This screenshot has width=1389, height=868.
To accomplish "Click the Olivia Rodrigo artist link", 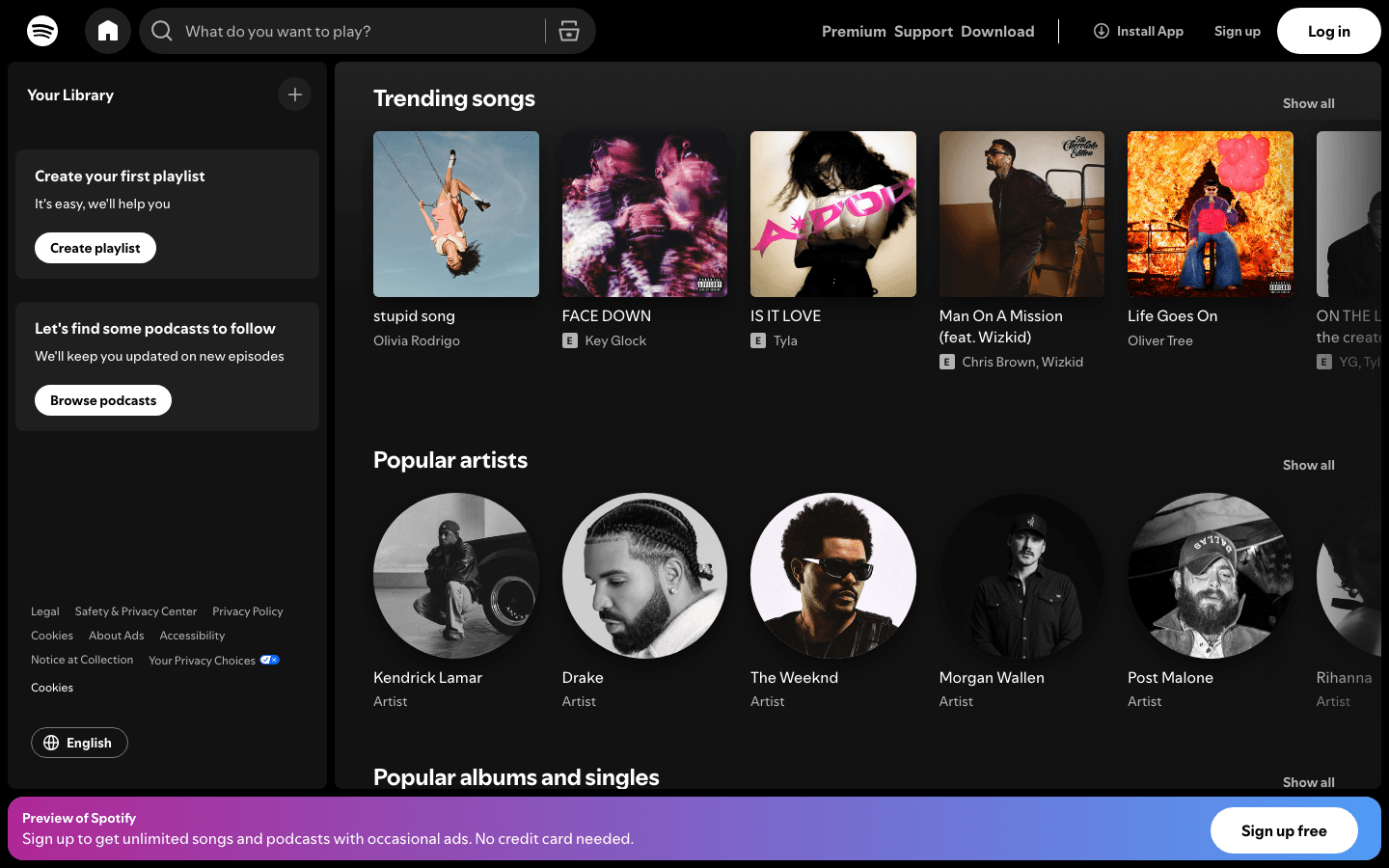I will [417, 340].
